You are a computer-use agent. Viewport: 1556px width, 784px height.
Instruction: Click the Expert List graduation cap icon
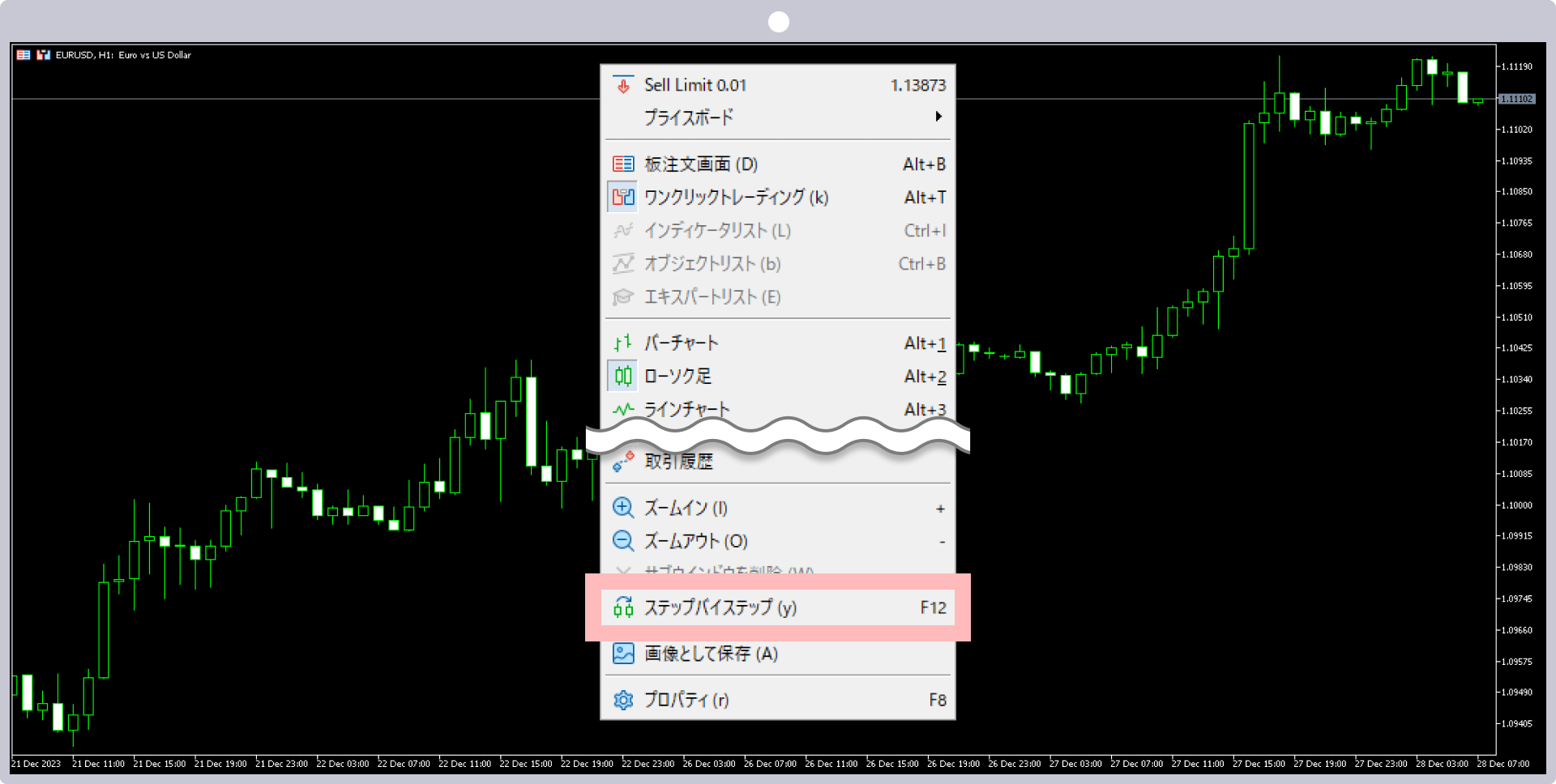click(623, 297)
